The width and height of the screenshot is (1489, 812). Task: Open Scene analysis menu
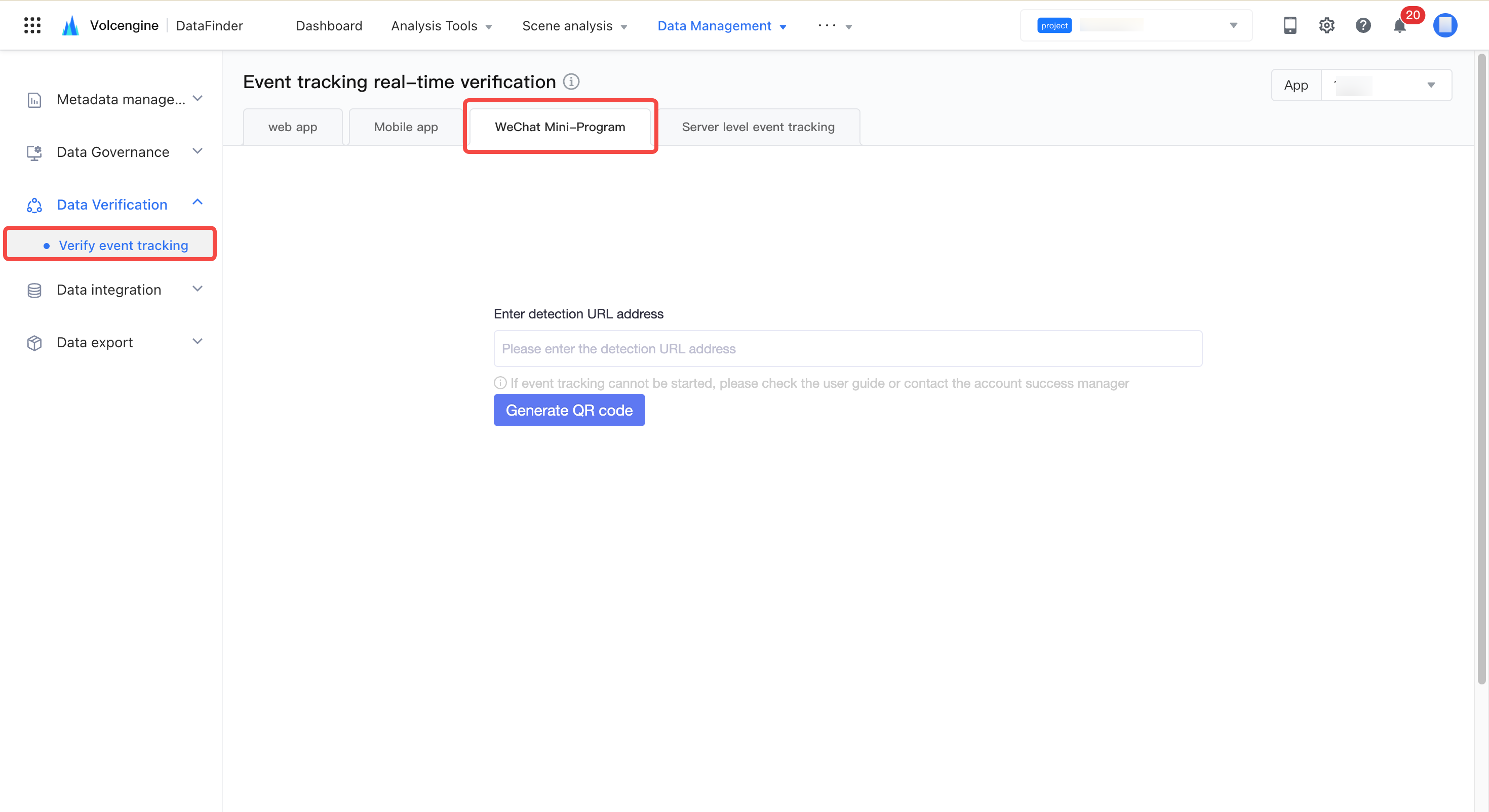pos(574,26)
